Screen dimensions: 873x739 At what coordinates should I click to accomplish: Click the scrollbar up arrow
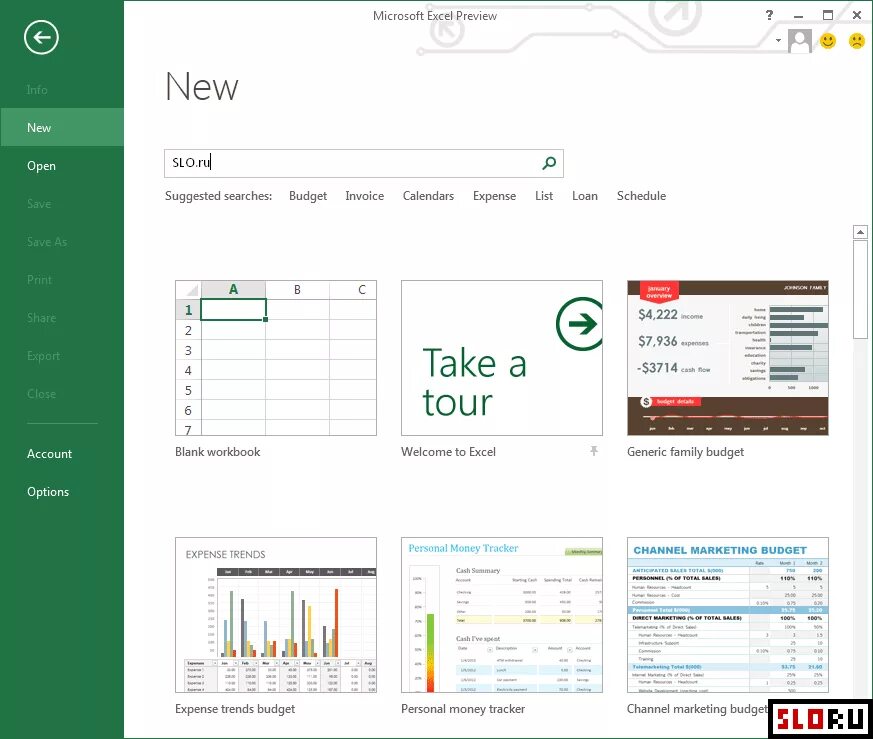pyautogui.click(x=860, y=232)
